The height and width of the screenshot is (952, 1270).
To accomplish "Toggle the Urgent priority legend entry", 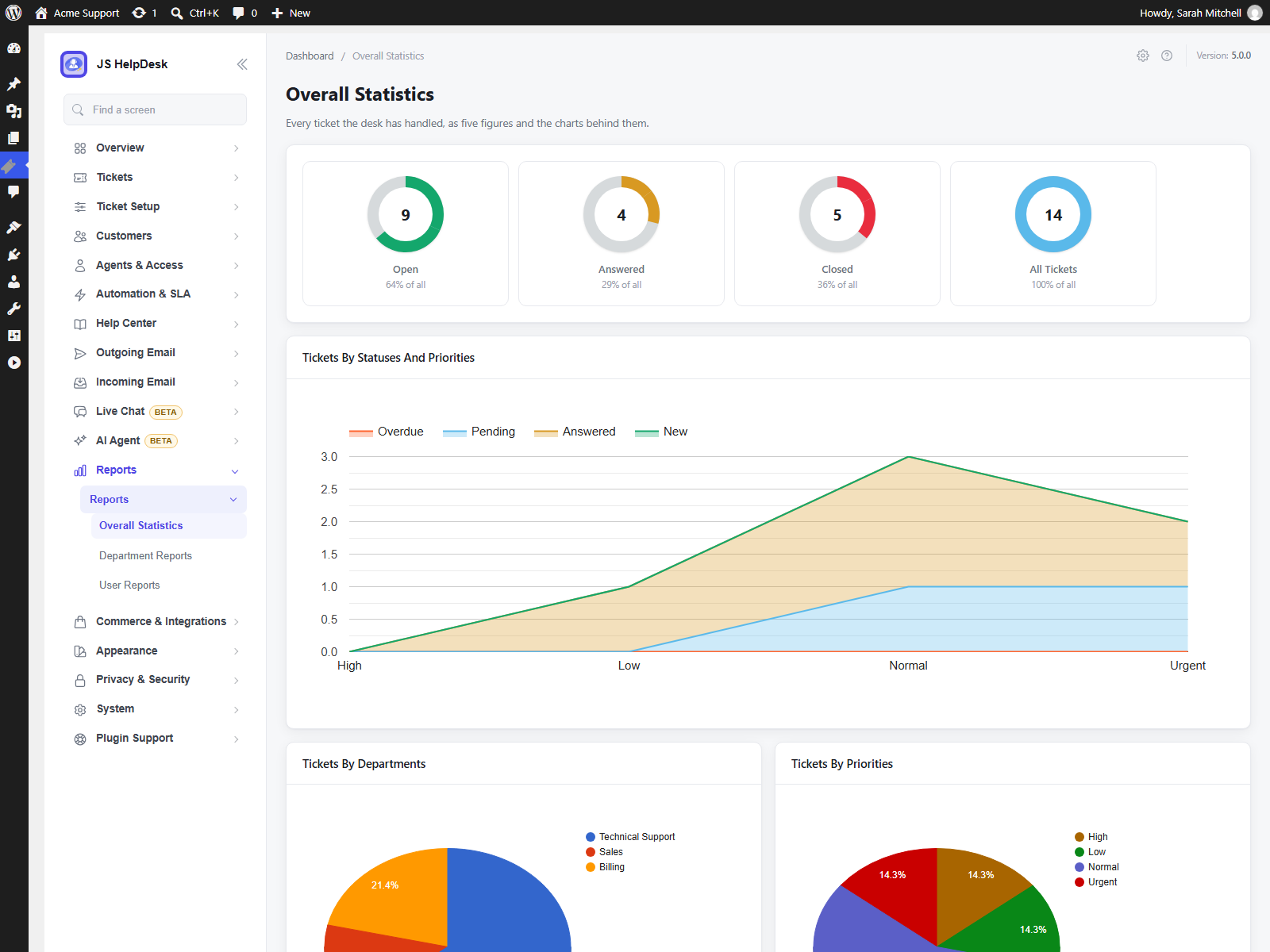I will 1096,882.
